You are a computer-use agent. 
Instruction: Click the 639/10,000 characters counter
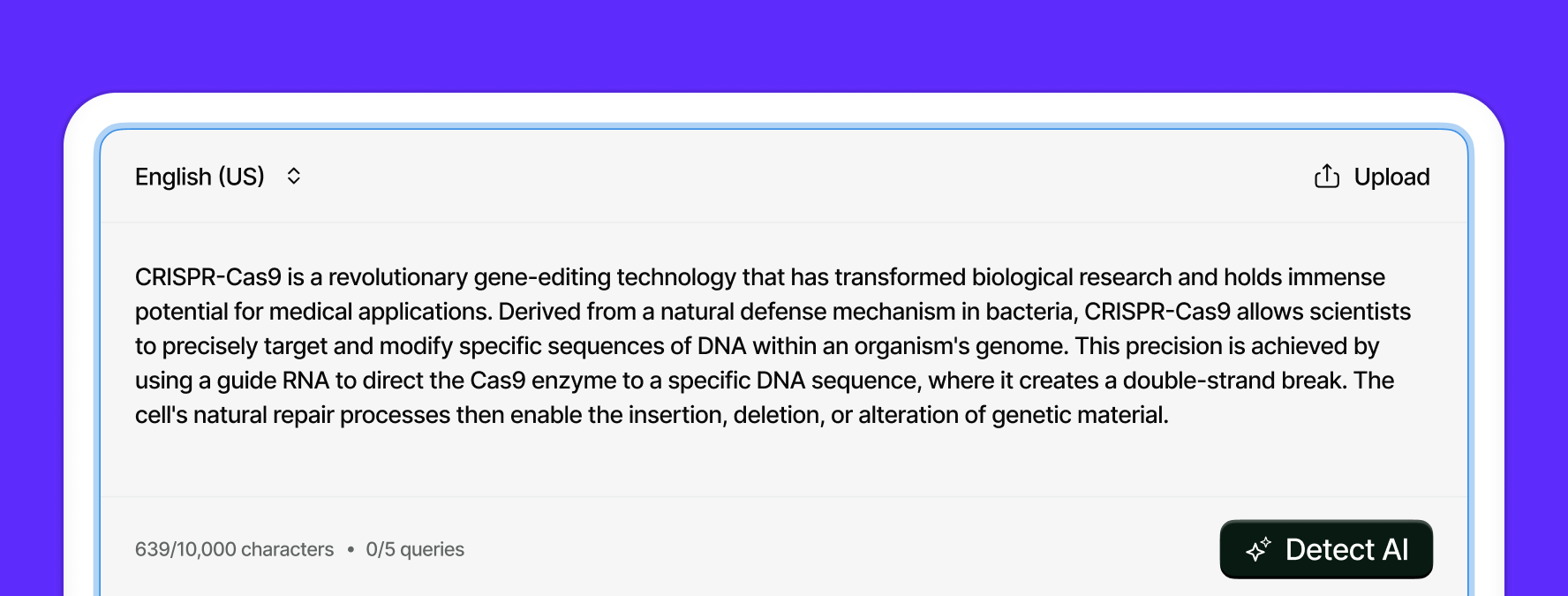234,549
